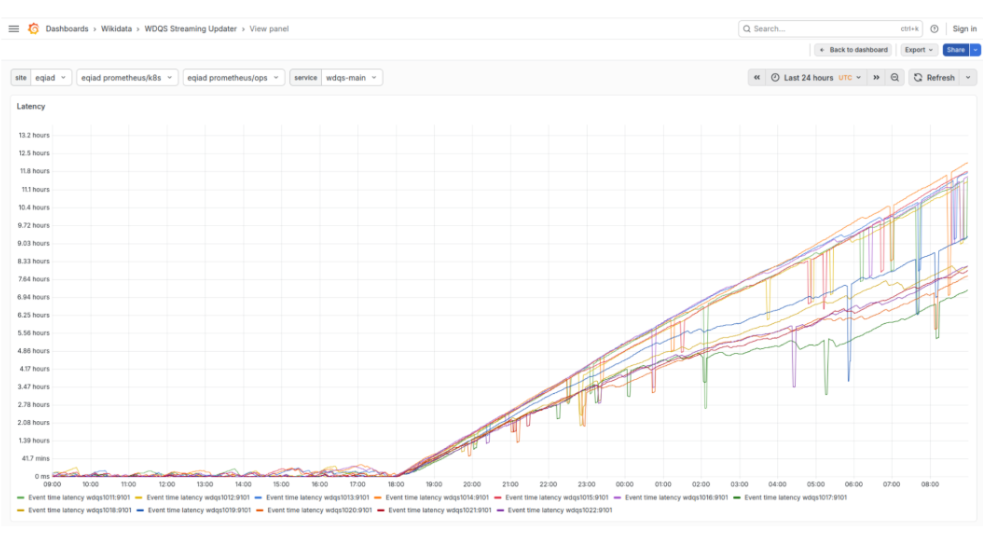Click the 00:00 x-axis time label
This screenshot has height=535, width=996.
tap(624, 484)
